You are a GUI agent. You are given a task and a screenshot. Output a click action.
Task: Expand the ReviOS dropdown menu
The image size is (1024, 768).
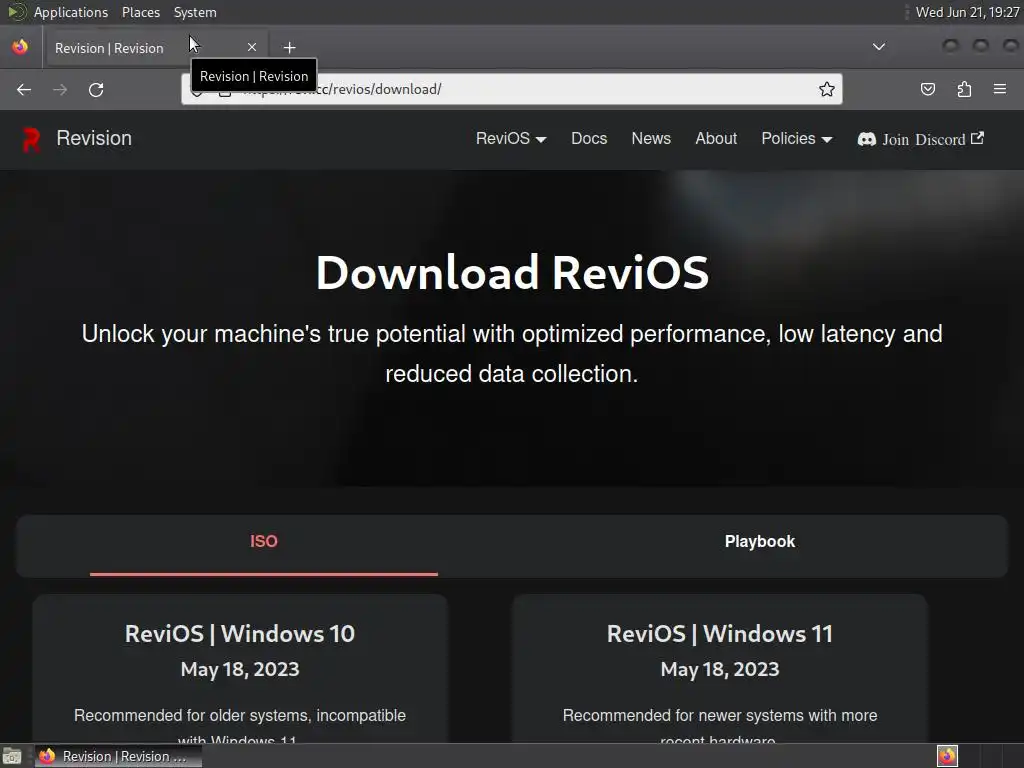511,138
